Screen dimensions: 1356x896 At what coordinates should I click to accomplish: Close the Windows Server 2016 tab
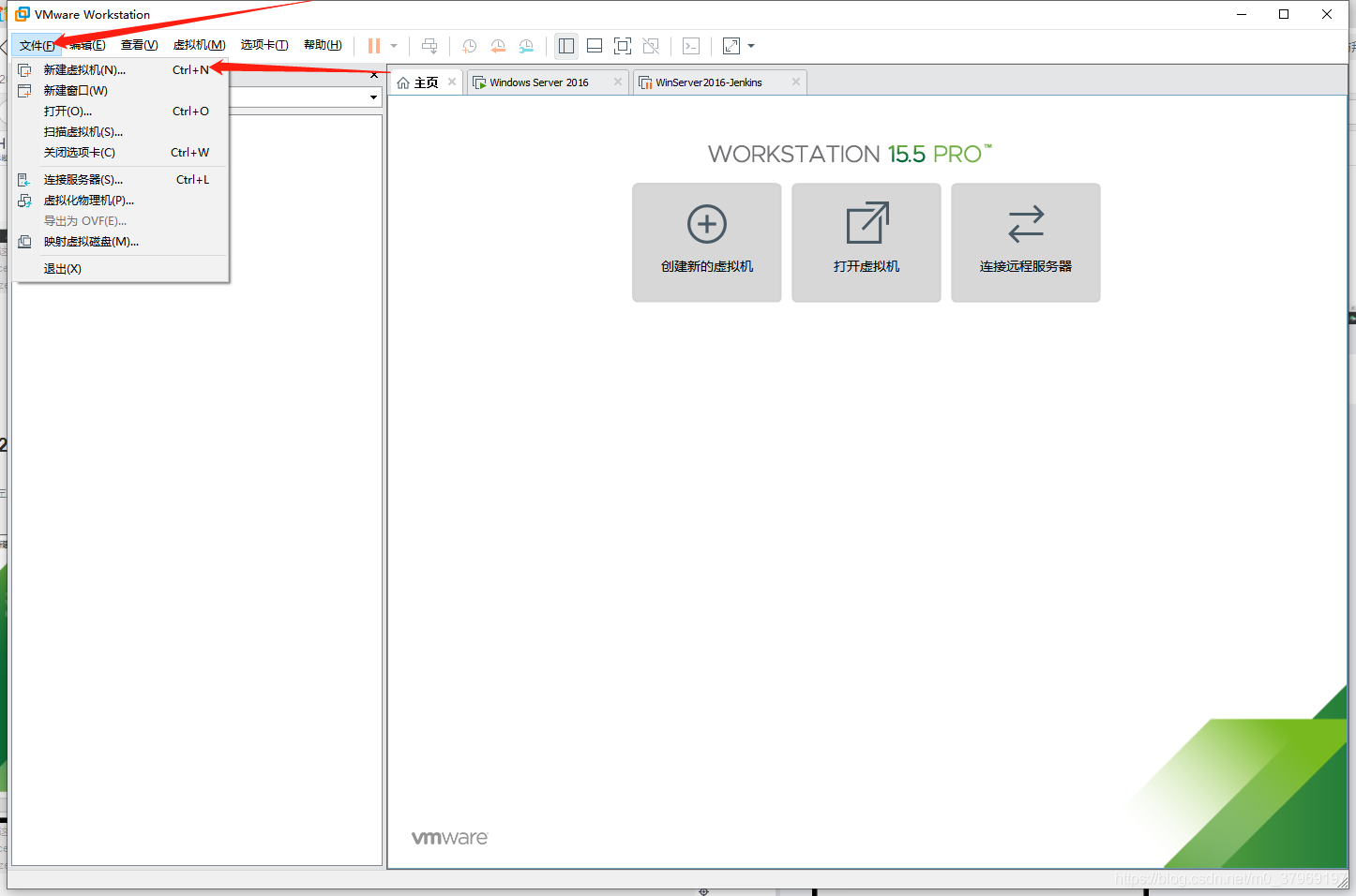pos(618,82)
